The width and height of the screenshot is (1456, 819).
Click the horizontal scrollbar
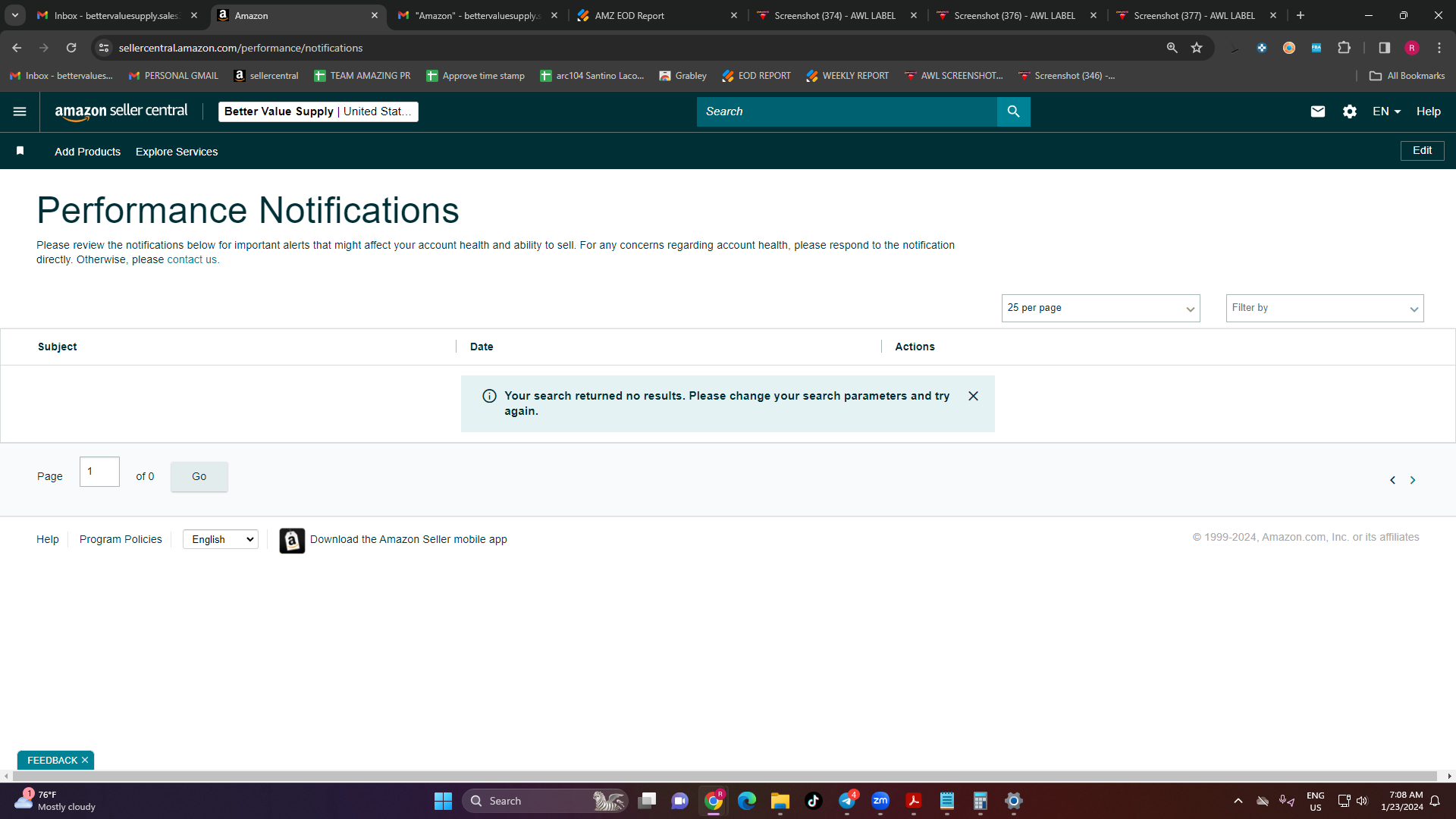724,776
